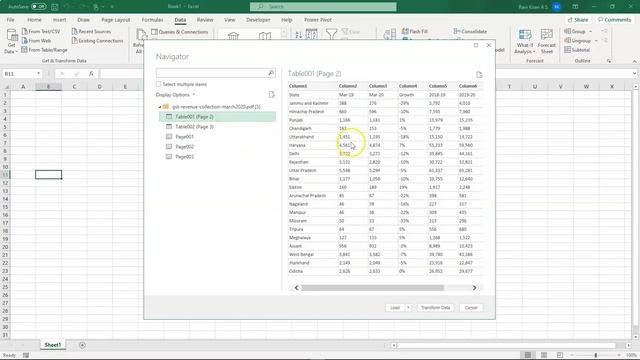The height and width of the screenshot is (360, 640).
Task: Click the search magnifier in Navigator
Action: pyautogui.click(x=271, y=73)
